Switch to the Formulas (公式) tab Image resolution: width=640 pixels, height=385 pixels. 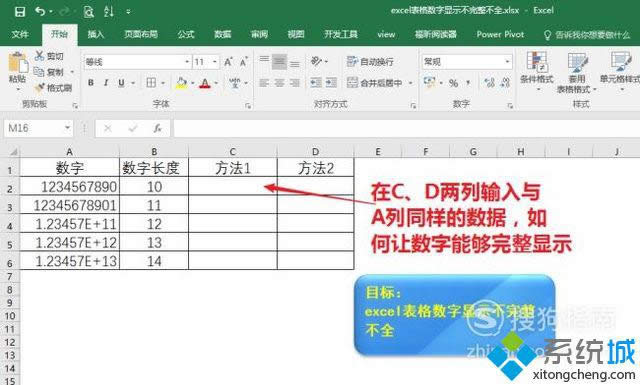click(186, 34)
